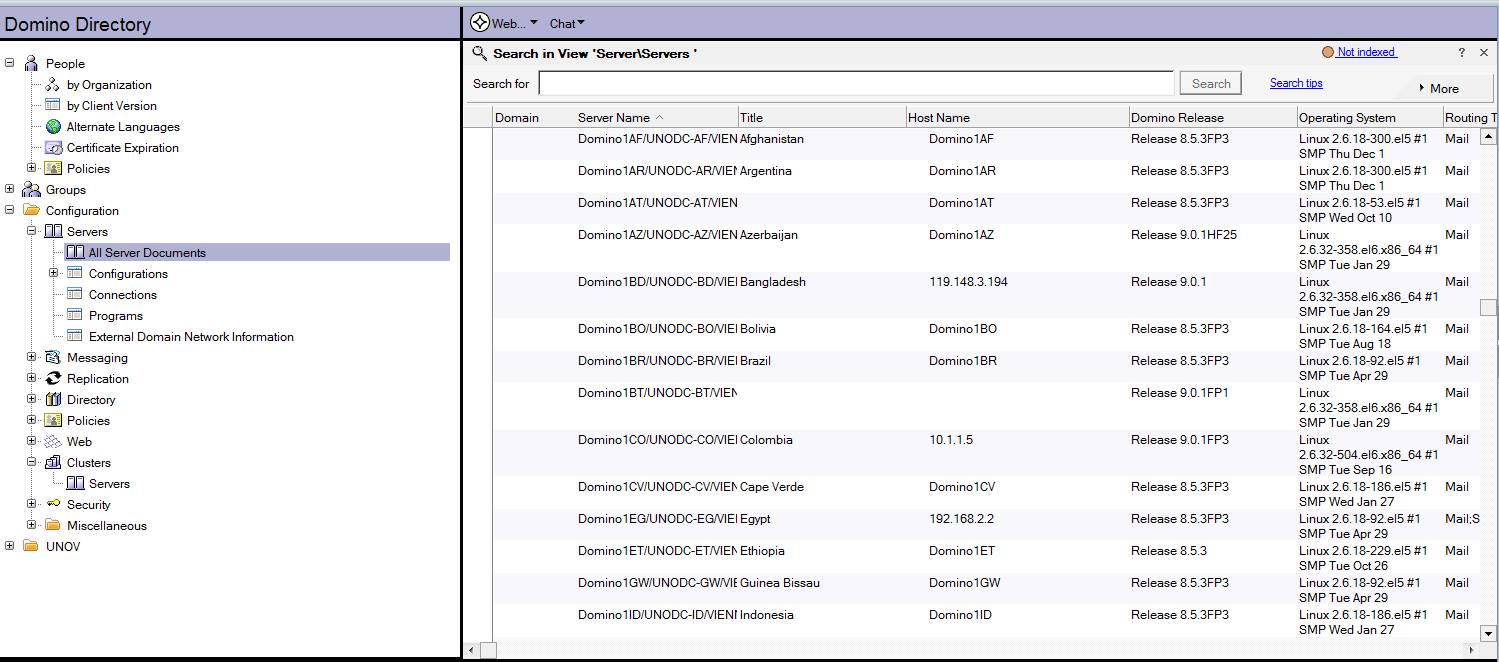Click the People icon in the tree
The width and height of the screenshot is (1499, 662).
[x=31, y=63]
